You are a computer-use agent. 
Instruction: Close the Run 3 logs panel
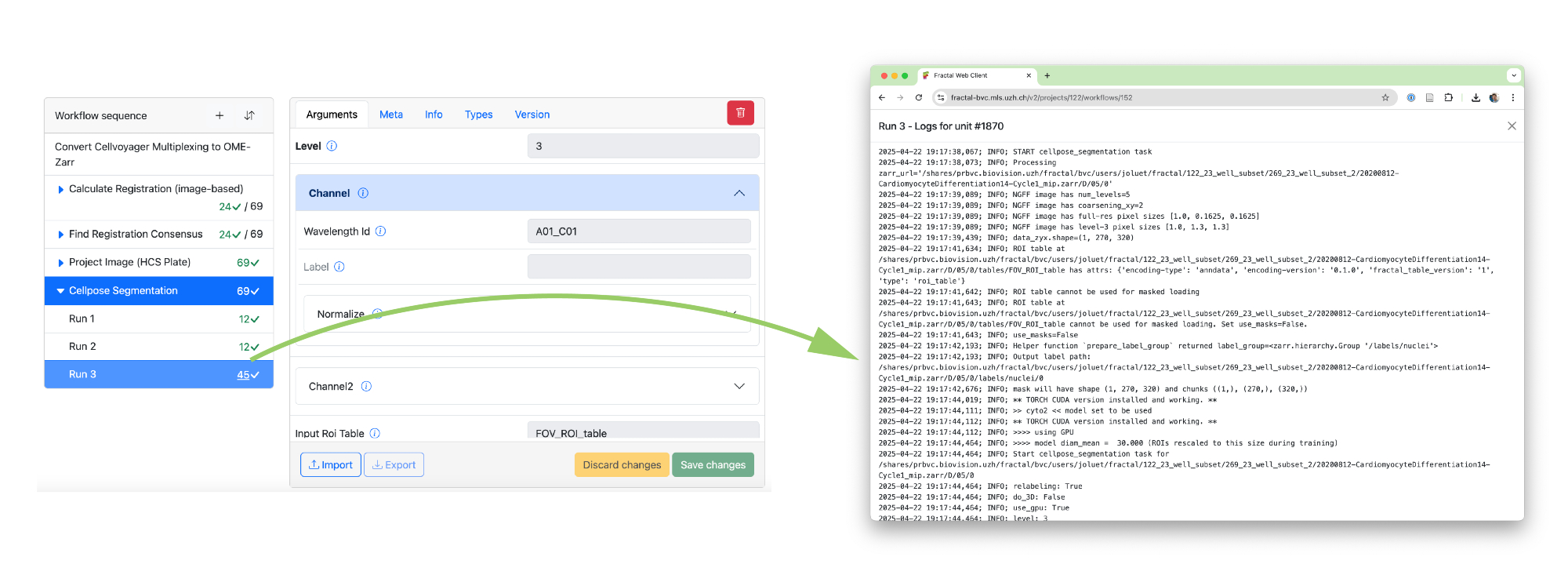[1512, 126]
